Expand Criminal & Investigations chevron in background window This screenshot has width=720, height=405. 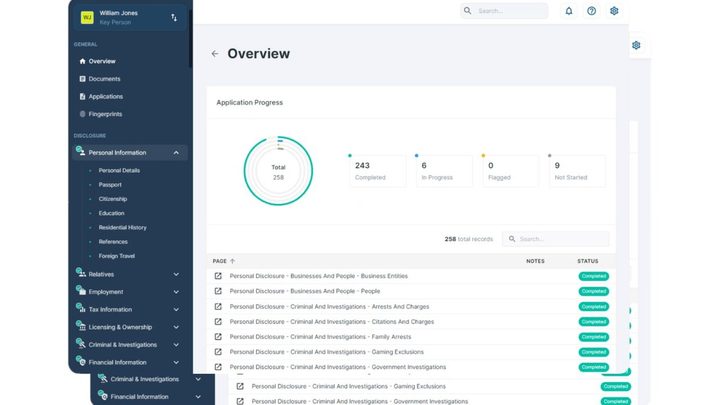(198, 379)
